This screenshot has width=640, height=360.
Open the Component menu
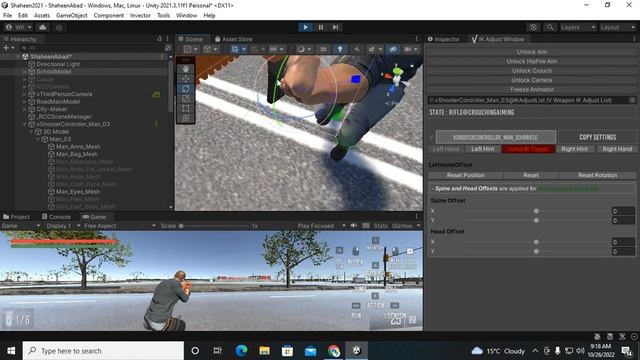coord(109,16)
